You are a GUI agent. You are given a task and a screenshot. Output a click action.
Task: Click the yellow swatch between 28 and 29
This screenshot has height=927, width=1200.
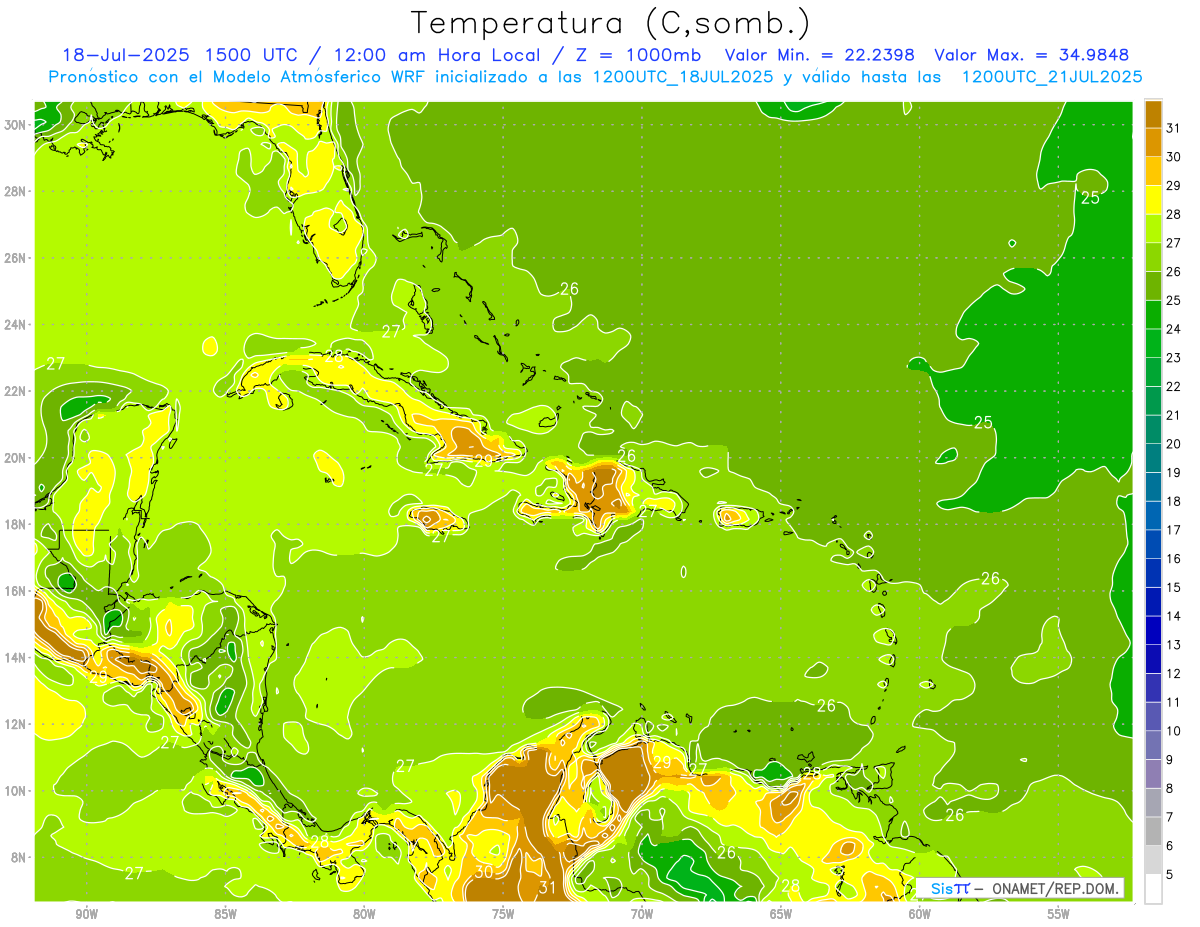coord(1153,200)
